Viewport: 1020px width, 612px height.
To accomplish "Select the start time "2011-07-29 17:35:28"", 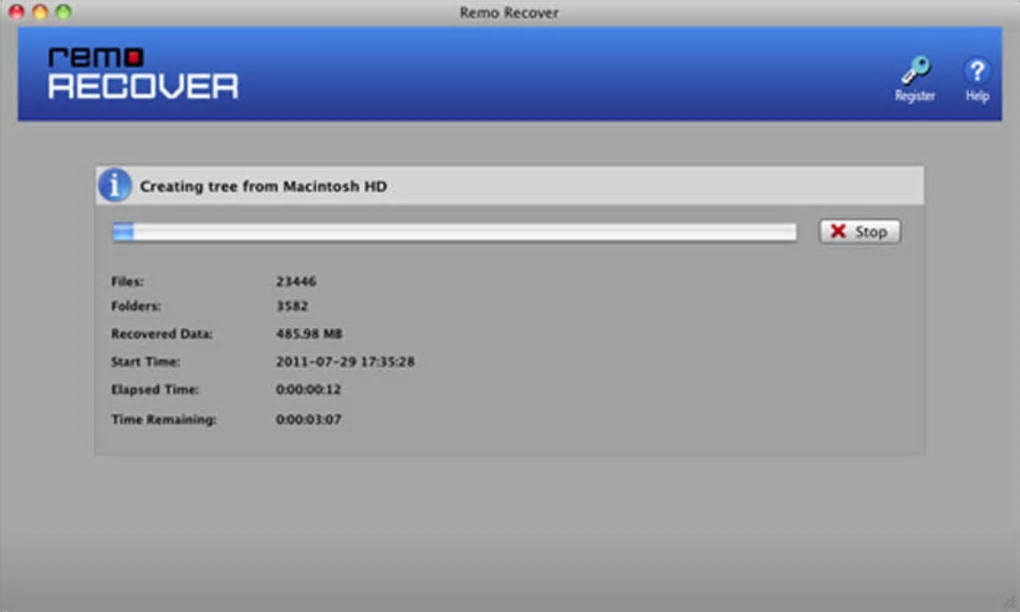I will (345, 362).
